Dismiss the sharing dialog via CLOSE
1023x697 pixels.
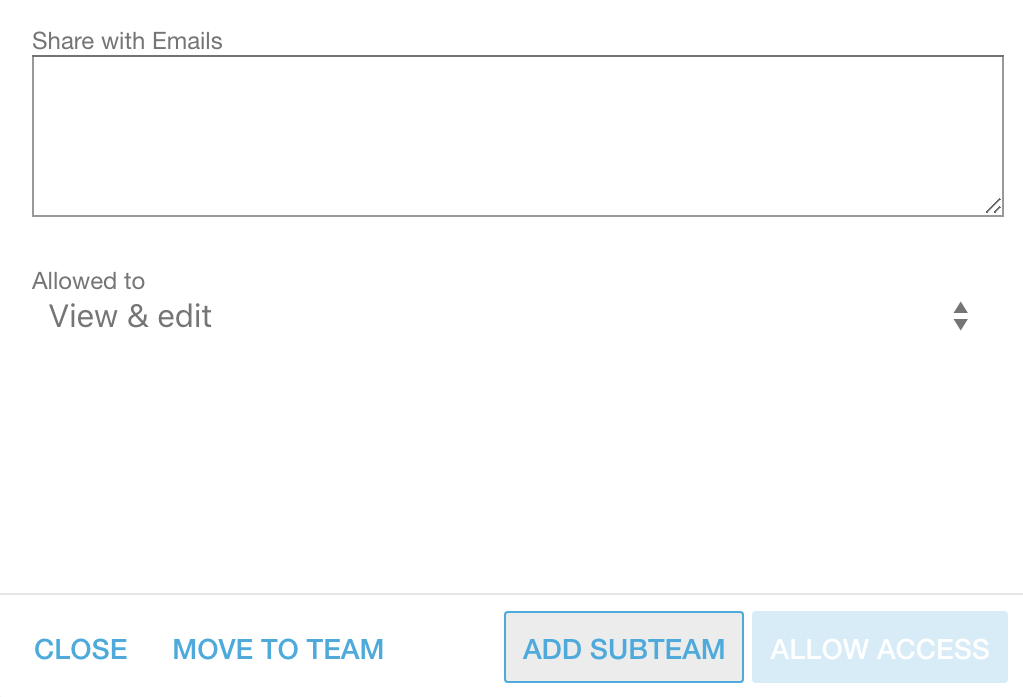point(80,649)
